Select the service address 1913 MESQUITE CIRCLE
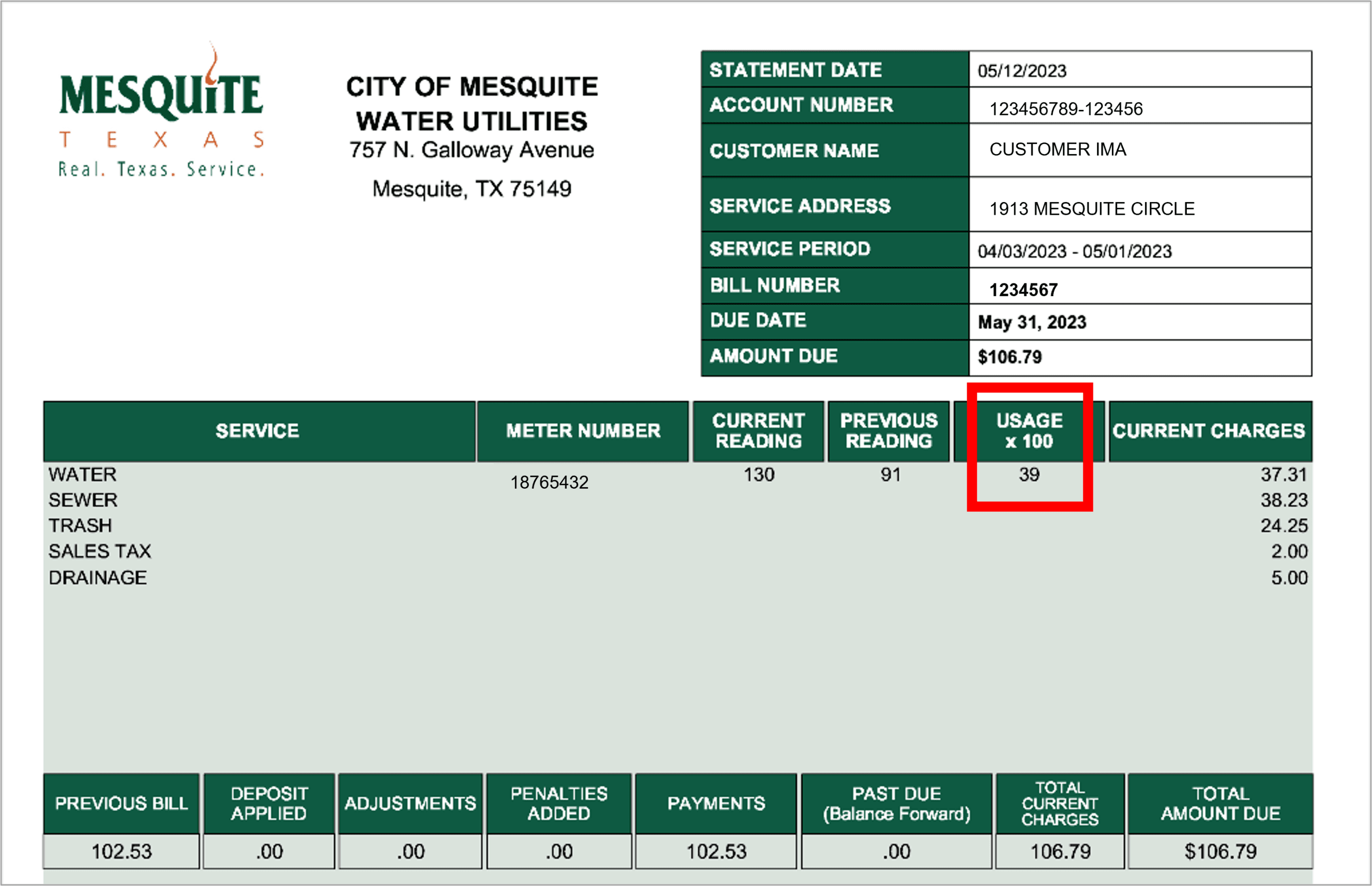Image resolution: width=1372 pixels, height=886 pixels. pyautogui.click(x=1091, y=209)
